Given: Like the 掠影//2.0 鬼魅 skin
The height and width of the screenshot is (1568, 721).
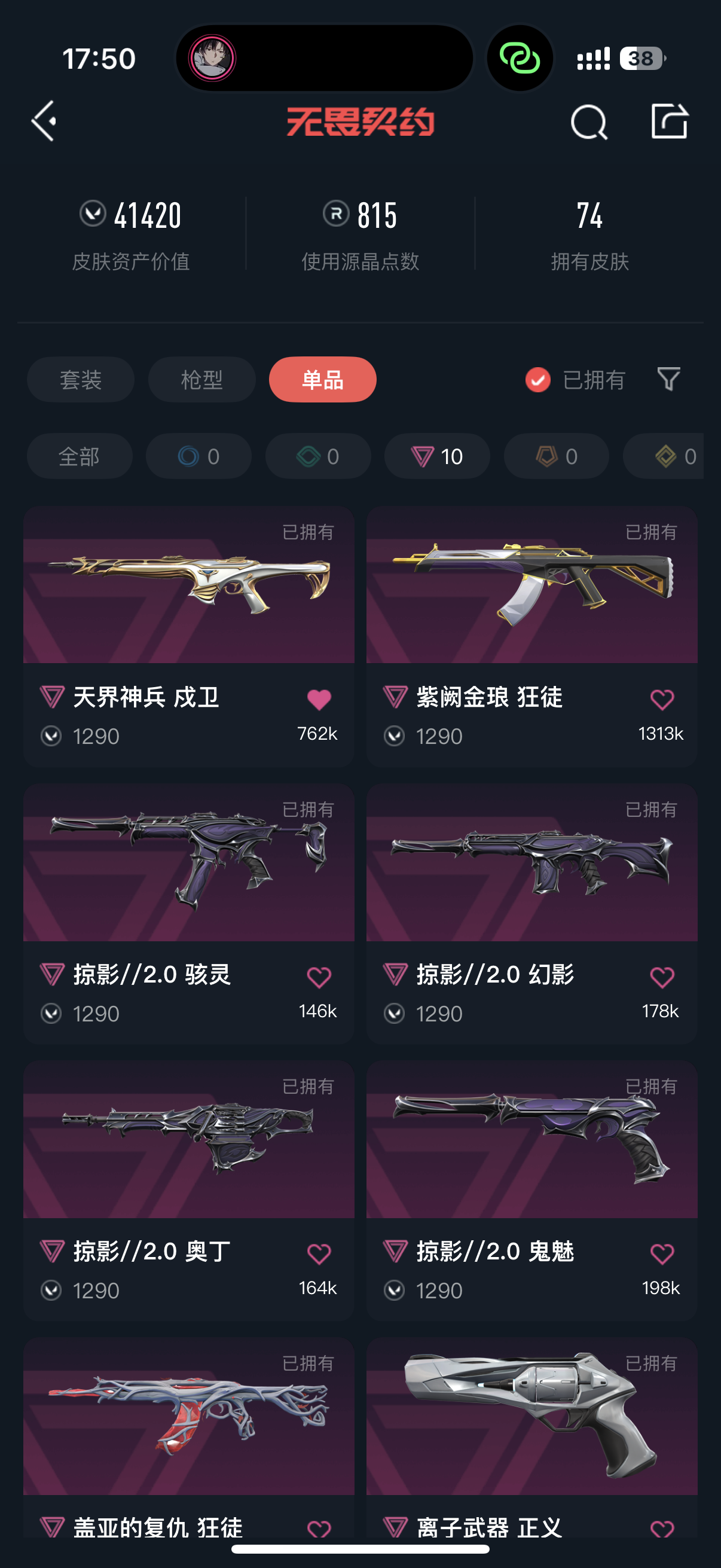Looking at the screenshot, I should coord(662,1253).
